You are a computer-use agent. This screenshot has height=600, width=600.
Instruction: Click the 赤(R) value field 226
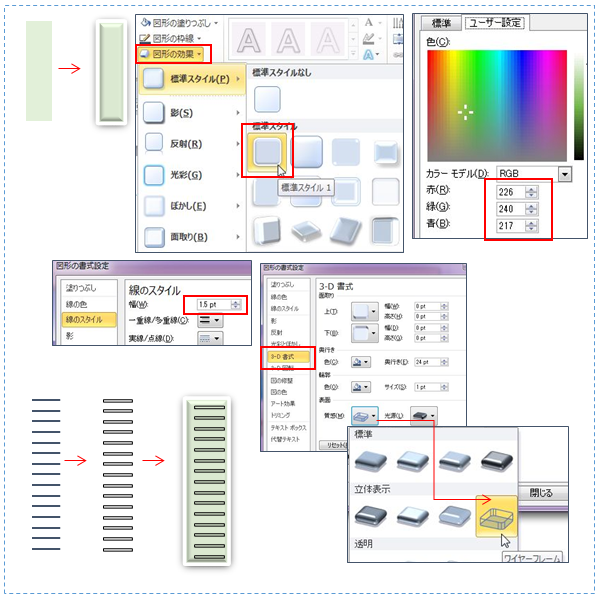511,192
